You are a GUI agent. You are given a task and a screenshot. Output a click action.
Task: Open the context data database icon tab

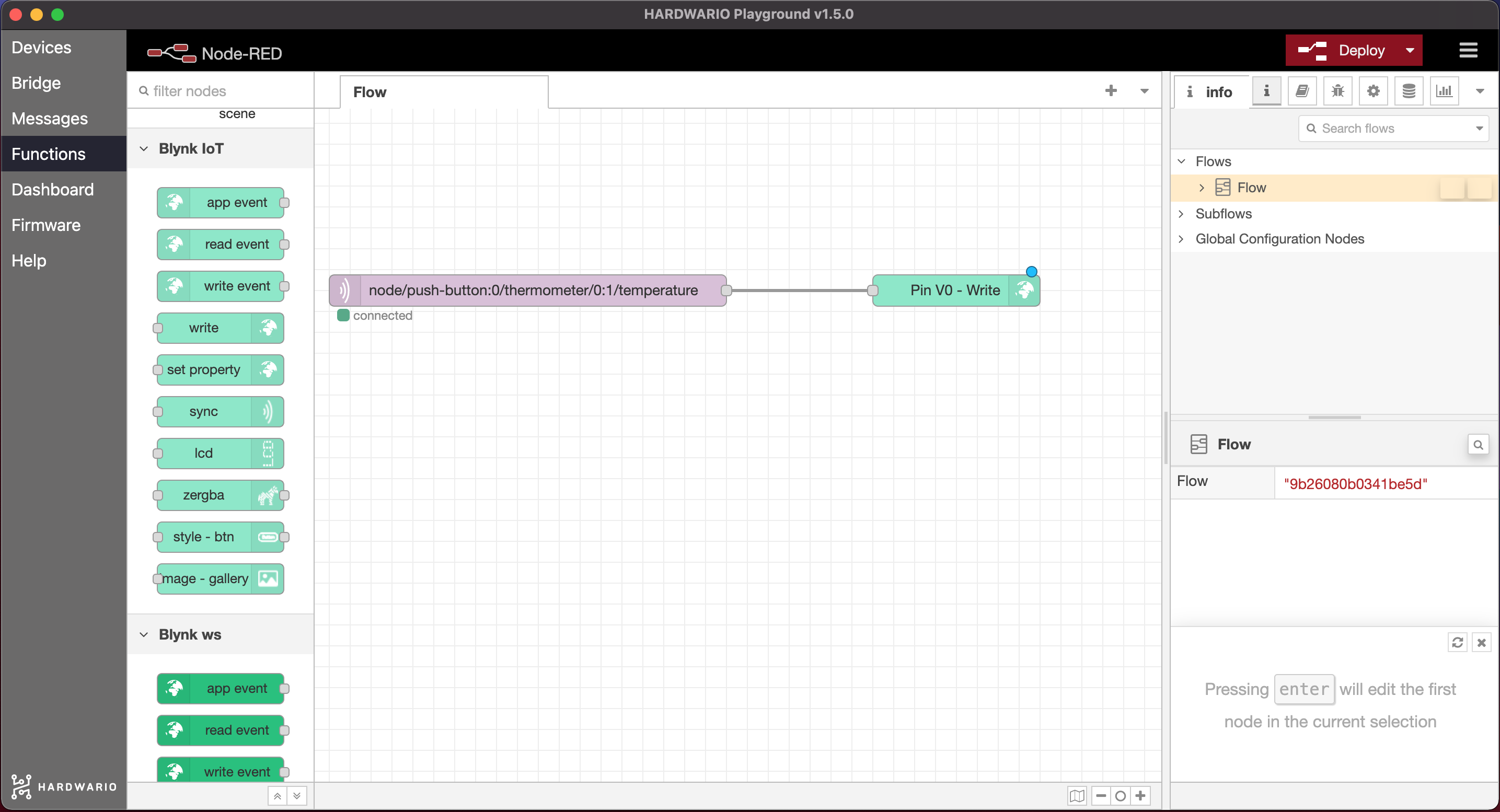[1409, 91]
